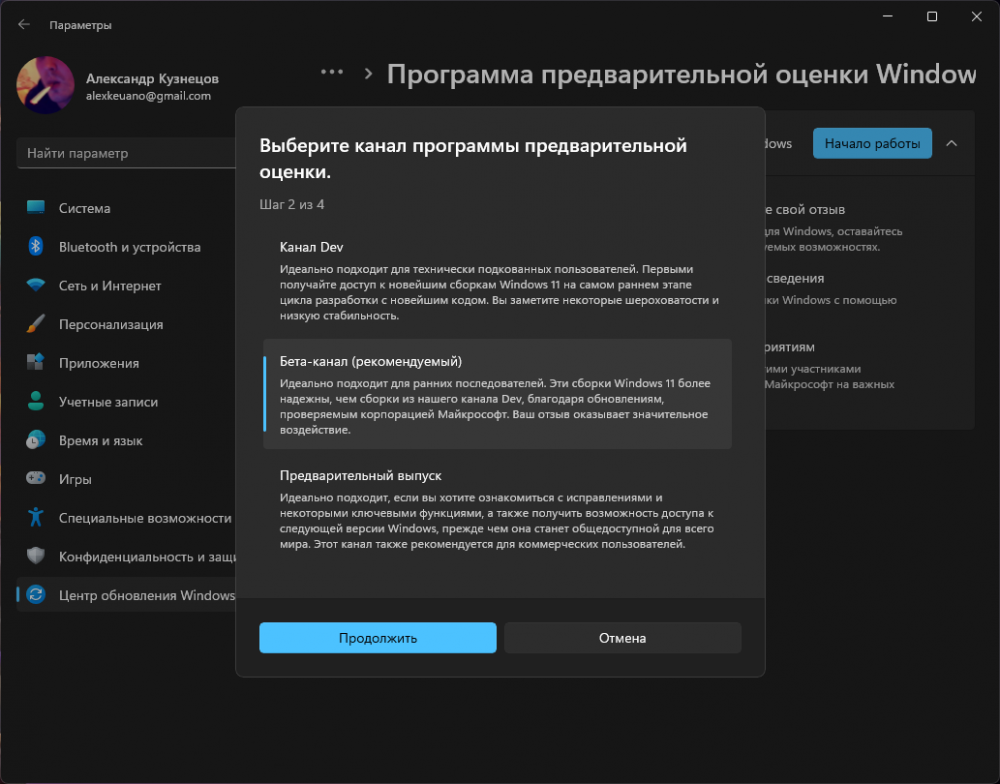
Task: Click the Конфиденциальность shield icon
Action: [36, 556]
